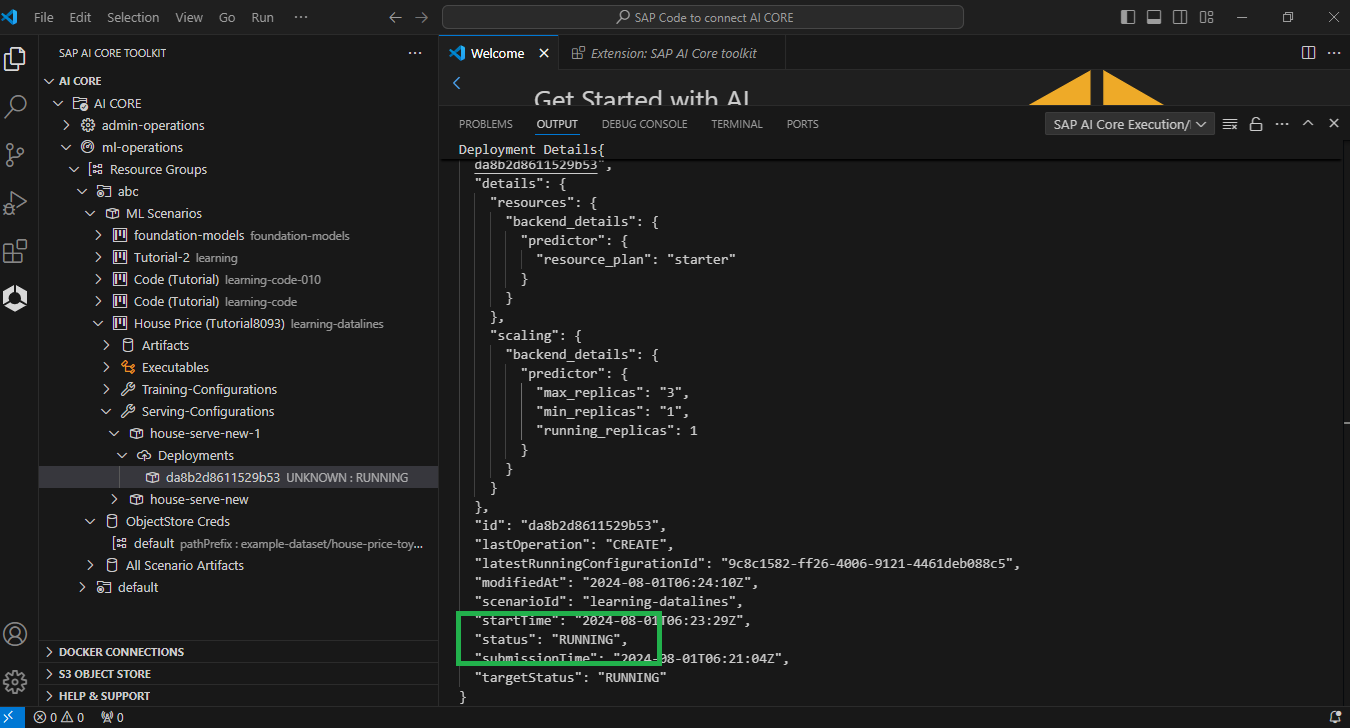Switch to the DEBUG CONSOLE tab
Image resolution: width=1350 pixels, height=728 pixels.
tap(645, 124)
